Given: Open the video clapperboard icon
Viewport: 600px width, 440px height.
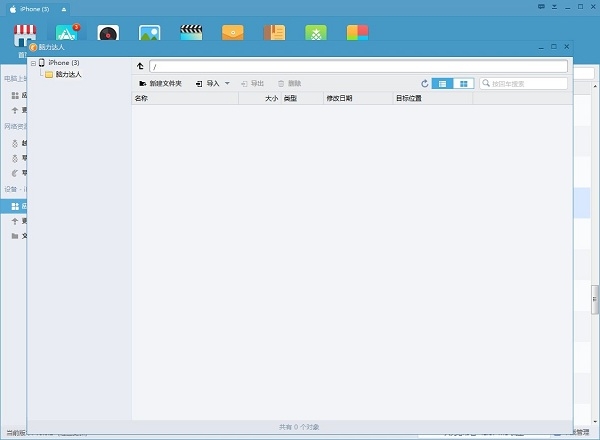Looking at the screenshot, I should 191,33.
